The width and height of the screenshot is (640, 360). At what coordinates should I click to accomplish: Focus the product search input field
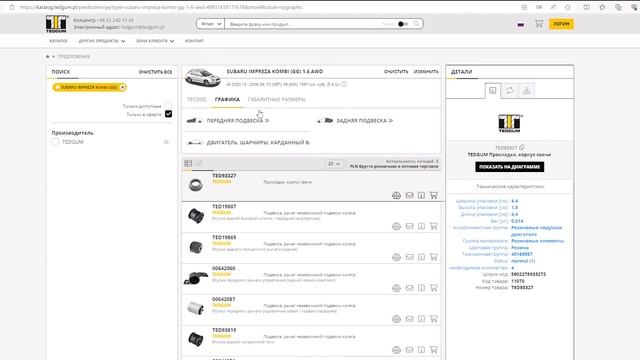click(304, 24)
